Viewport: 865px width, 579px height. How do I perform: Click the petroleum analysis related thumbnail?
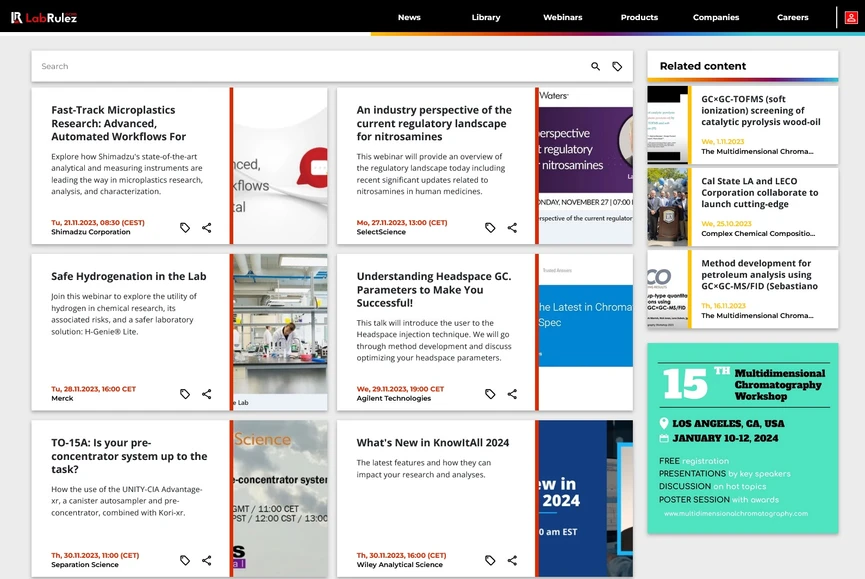point(668,289)
